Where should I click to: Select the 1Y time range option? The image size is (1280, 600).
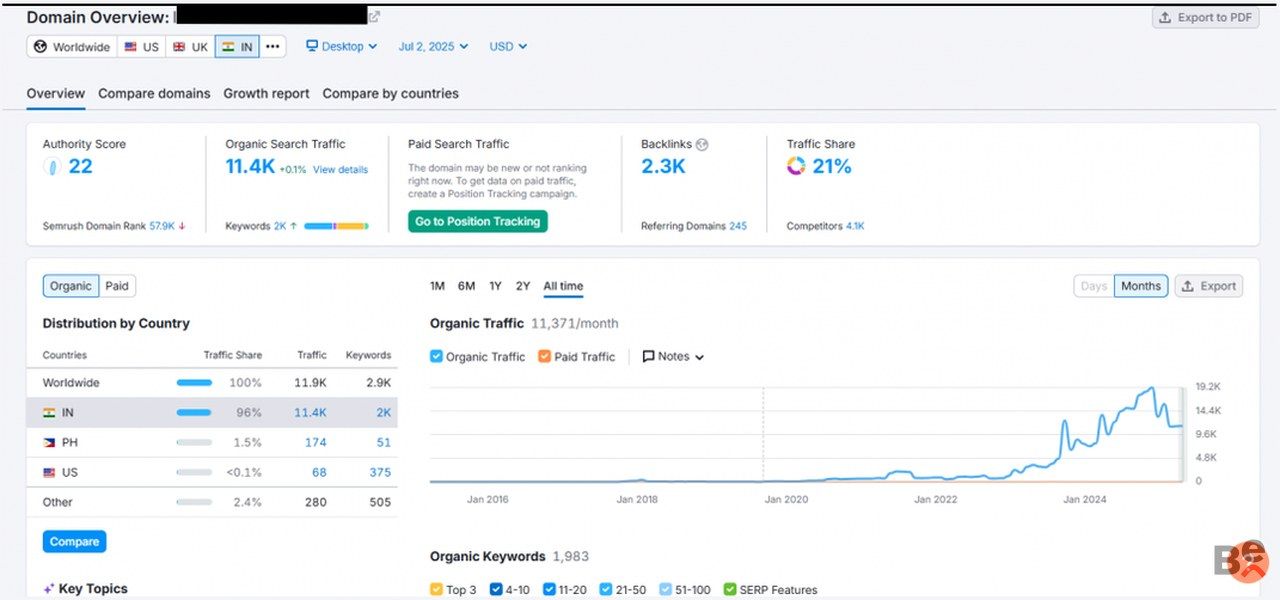click(495, 287)
